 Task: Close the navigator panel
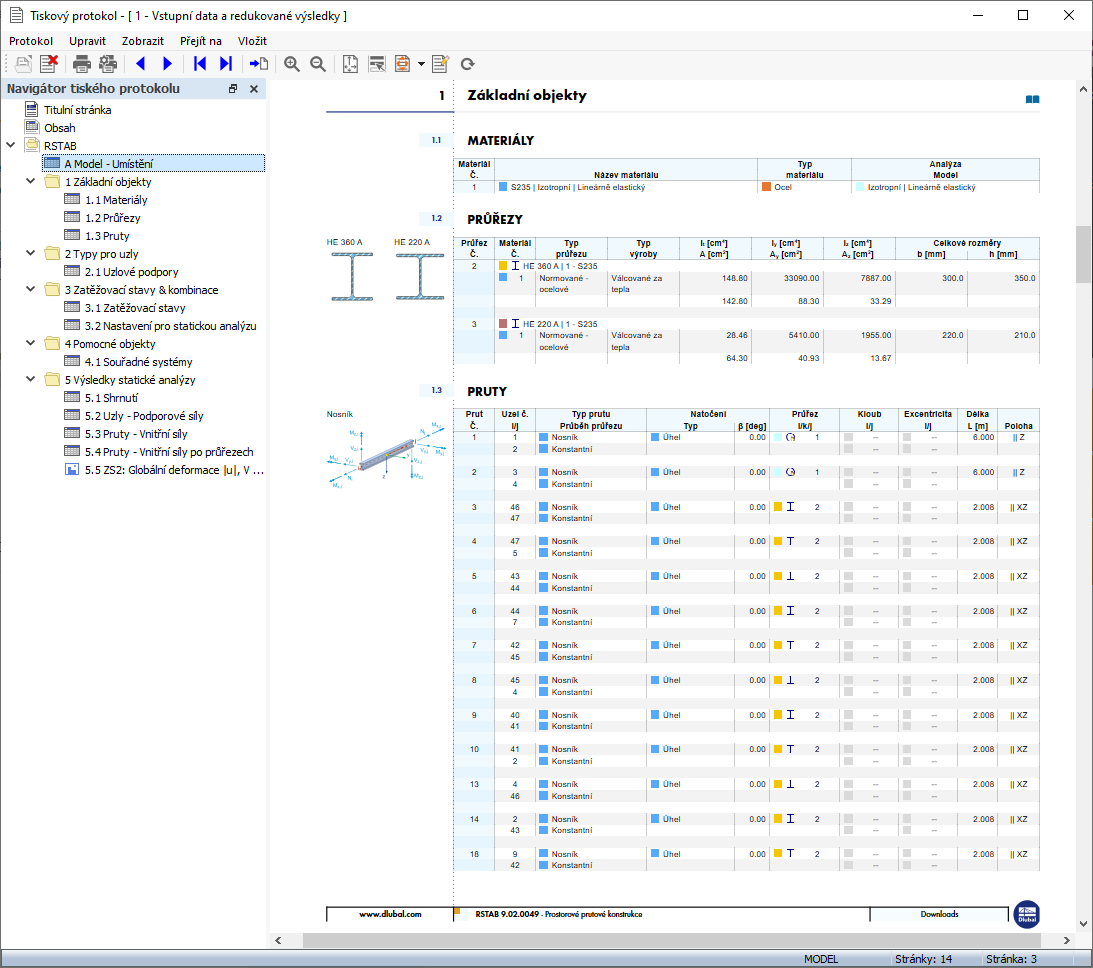pos(254,89)
